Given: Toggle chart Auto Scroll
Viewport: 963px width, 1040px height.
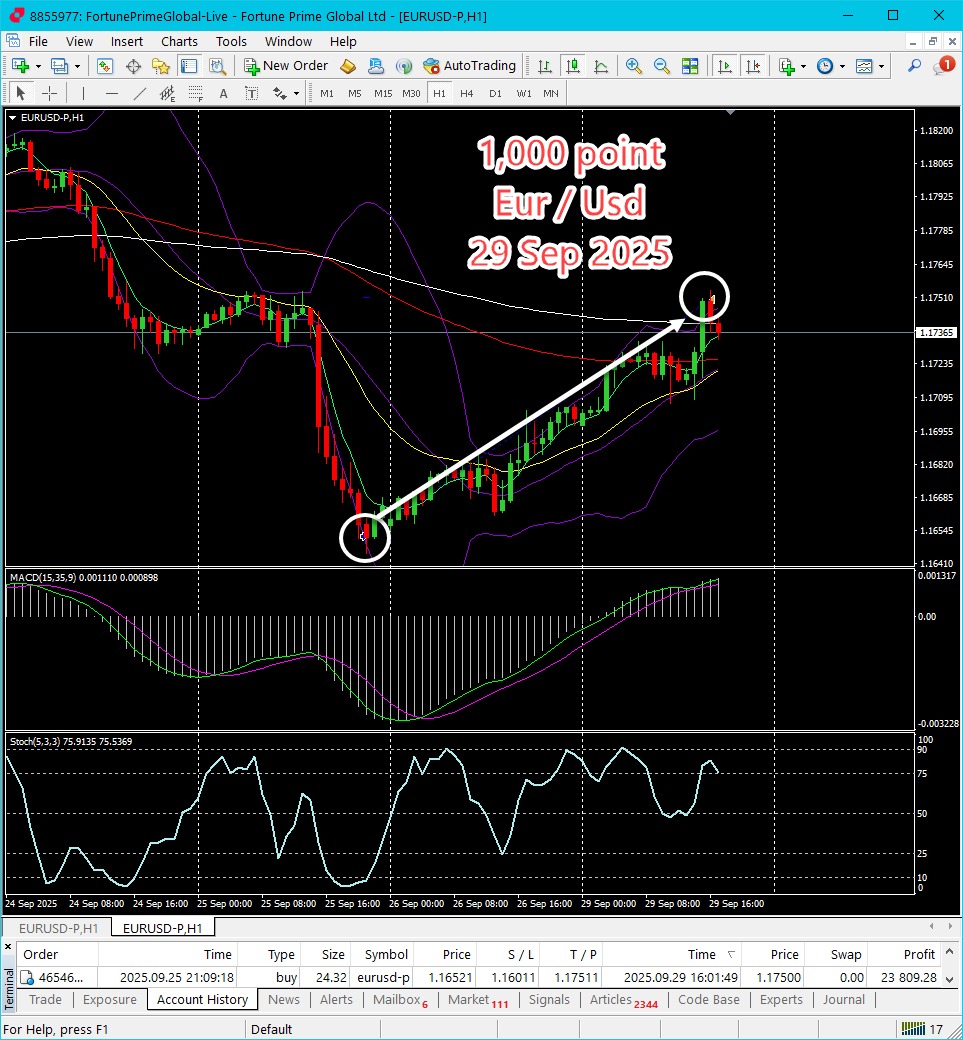Looking at the screenshot, I should coord(725,66).
